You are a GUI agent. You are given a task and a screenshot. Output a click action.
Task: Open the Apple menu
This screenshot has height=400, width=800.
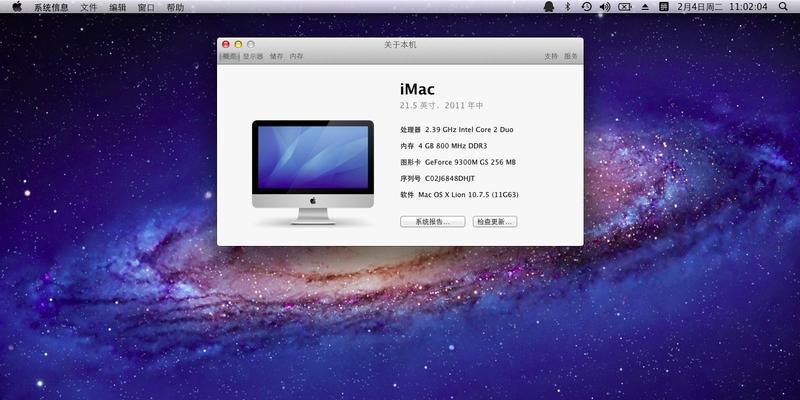click(17, 7)
